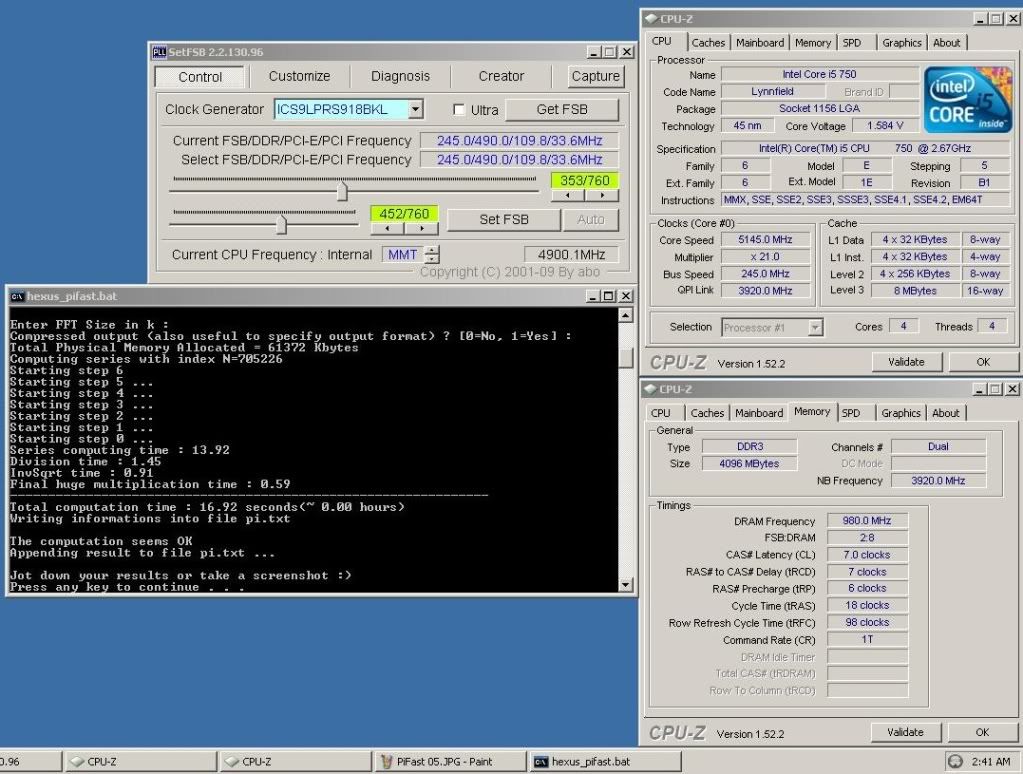Select the SPD tab in the top CPU-Z window

pos(851,42)
